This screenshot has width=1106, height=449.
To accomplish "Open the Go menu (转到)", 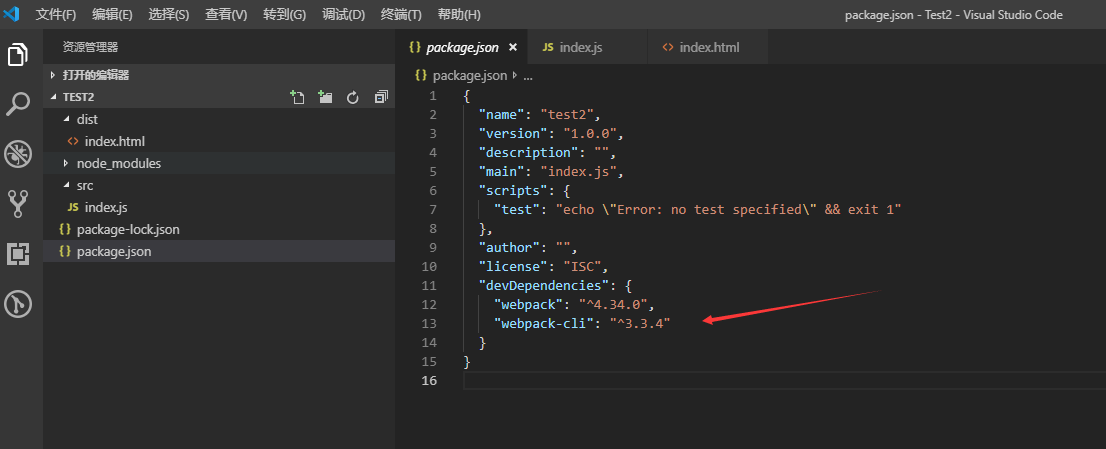I will coord(284,14).
